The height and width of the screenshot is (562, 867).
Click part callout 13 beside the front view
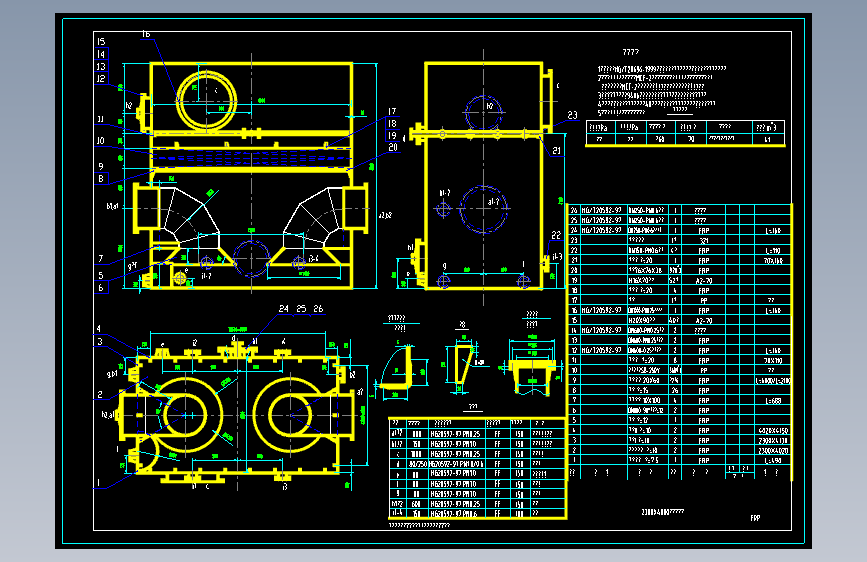101,66
